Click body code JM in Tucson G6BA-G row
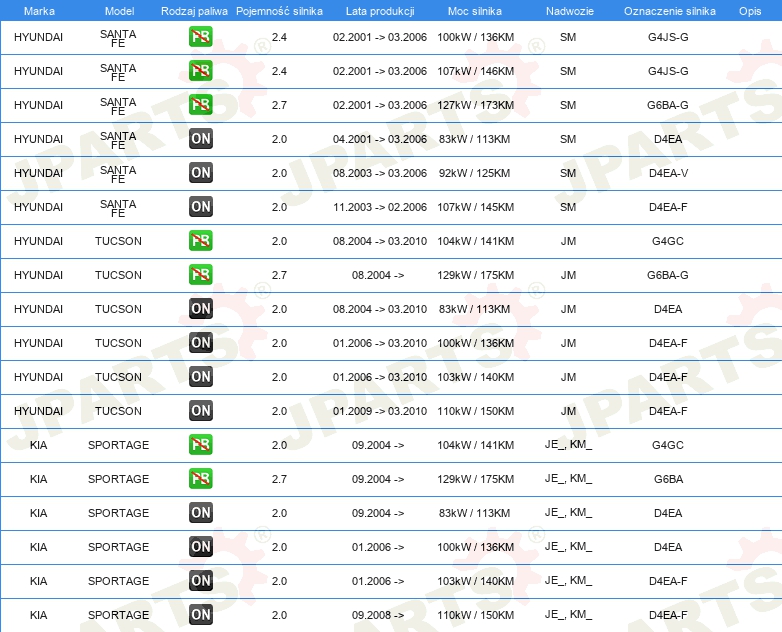 point(568,275)
